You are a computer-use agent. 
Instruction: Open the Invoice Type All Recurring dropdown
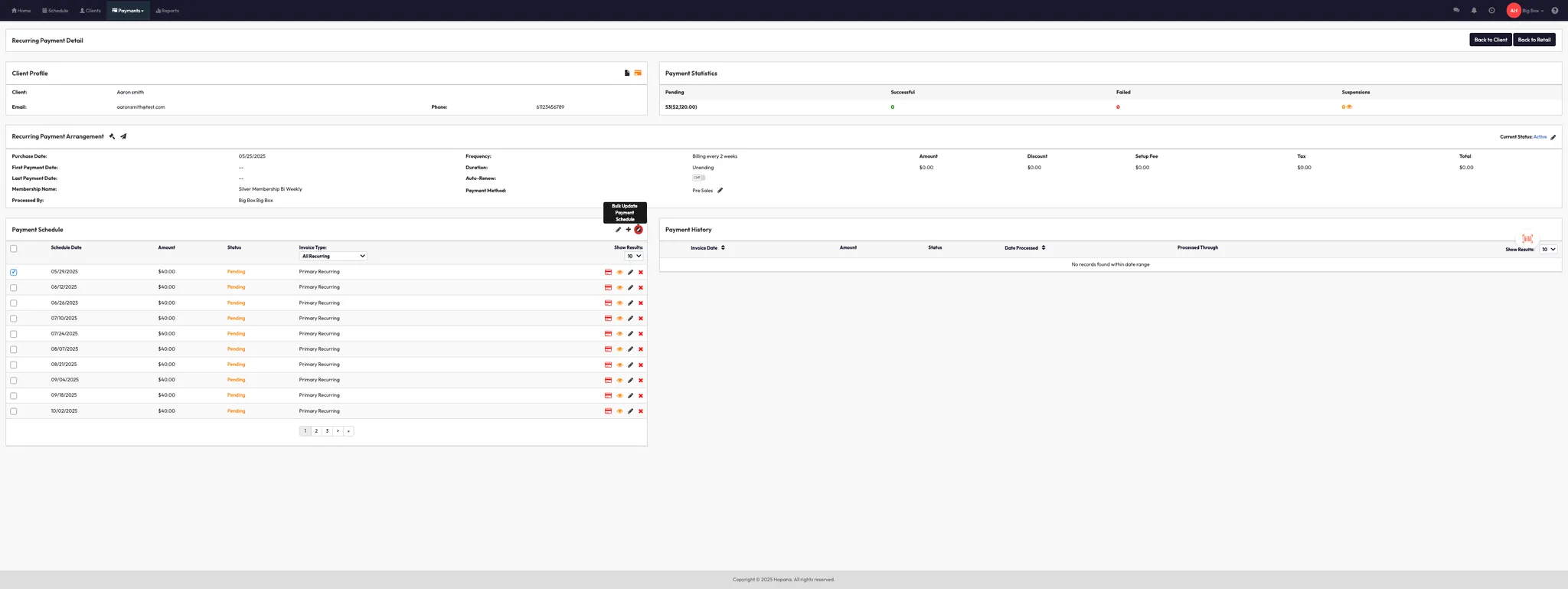[333, 257]
